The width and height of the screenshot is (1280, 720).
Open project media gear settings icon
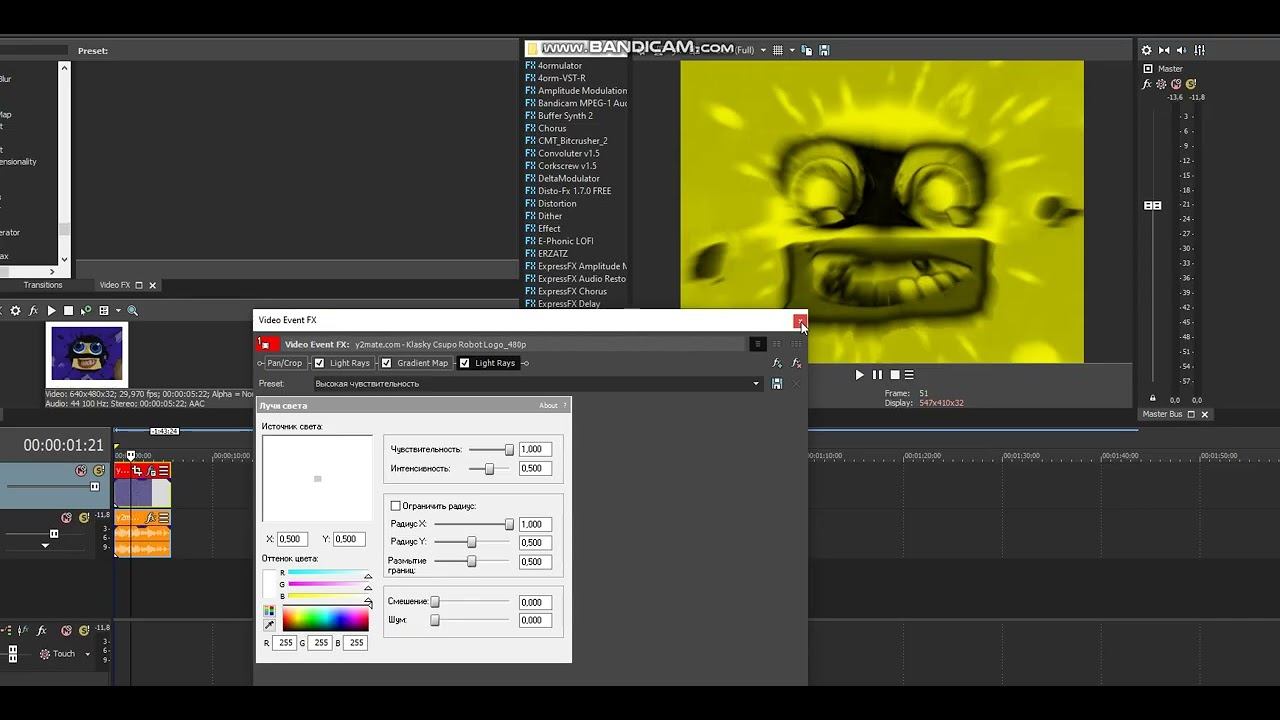pos(15,311)
